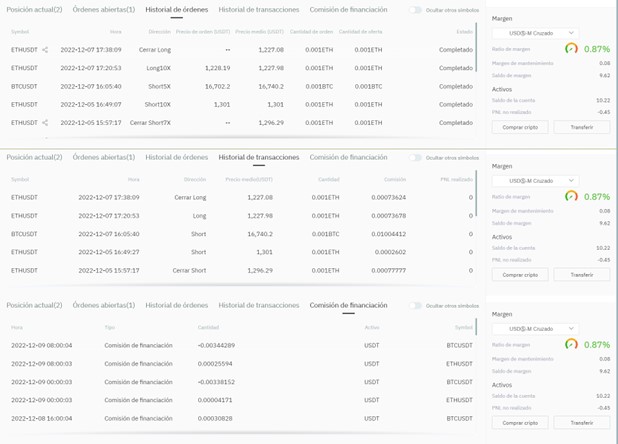Switch to 'Posición actual(2)' tab in top panel
This screenshot has width=618, height=444.
pos(34,9)
